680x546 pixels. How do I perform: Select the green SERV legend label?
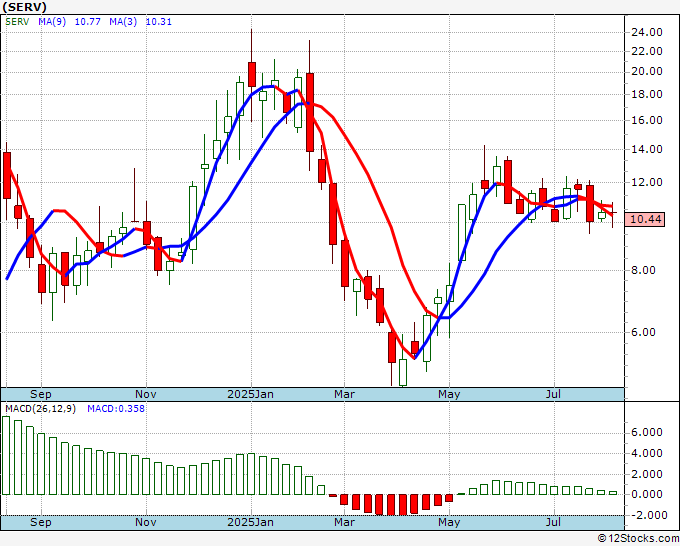(17, 22)
